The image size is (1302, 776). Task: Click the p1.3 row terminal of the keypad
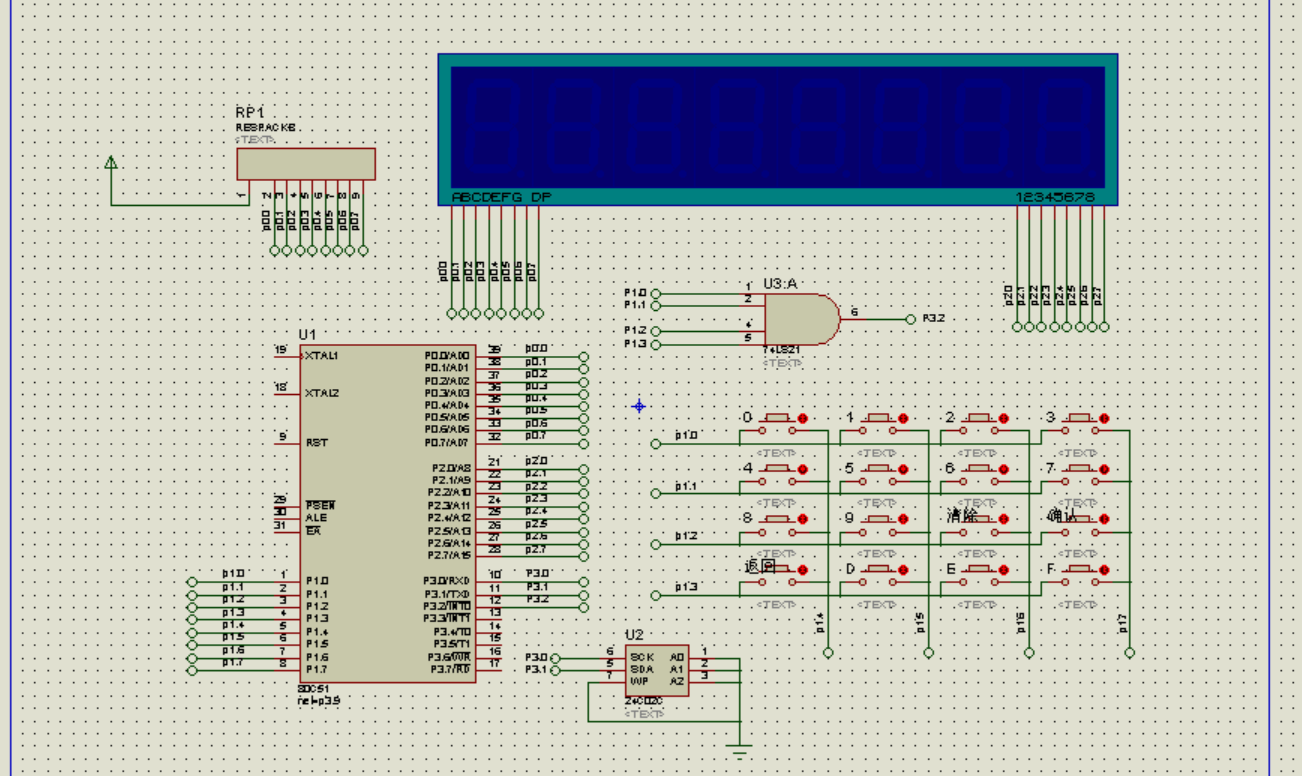(x=656, y=595)
